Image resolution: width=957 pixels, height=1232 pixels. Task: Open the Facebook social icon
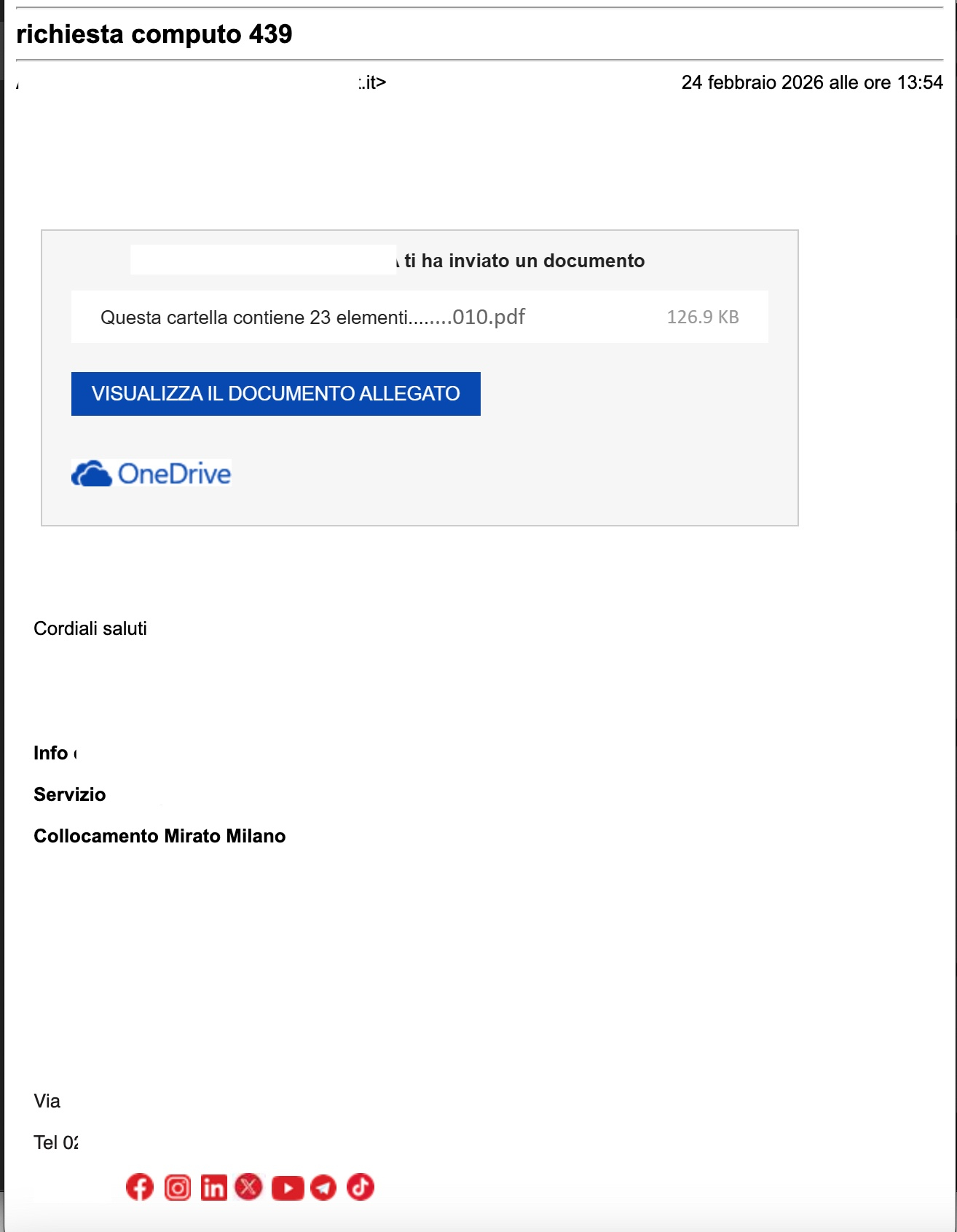click(140, 1187)
